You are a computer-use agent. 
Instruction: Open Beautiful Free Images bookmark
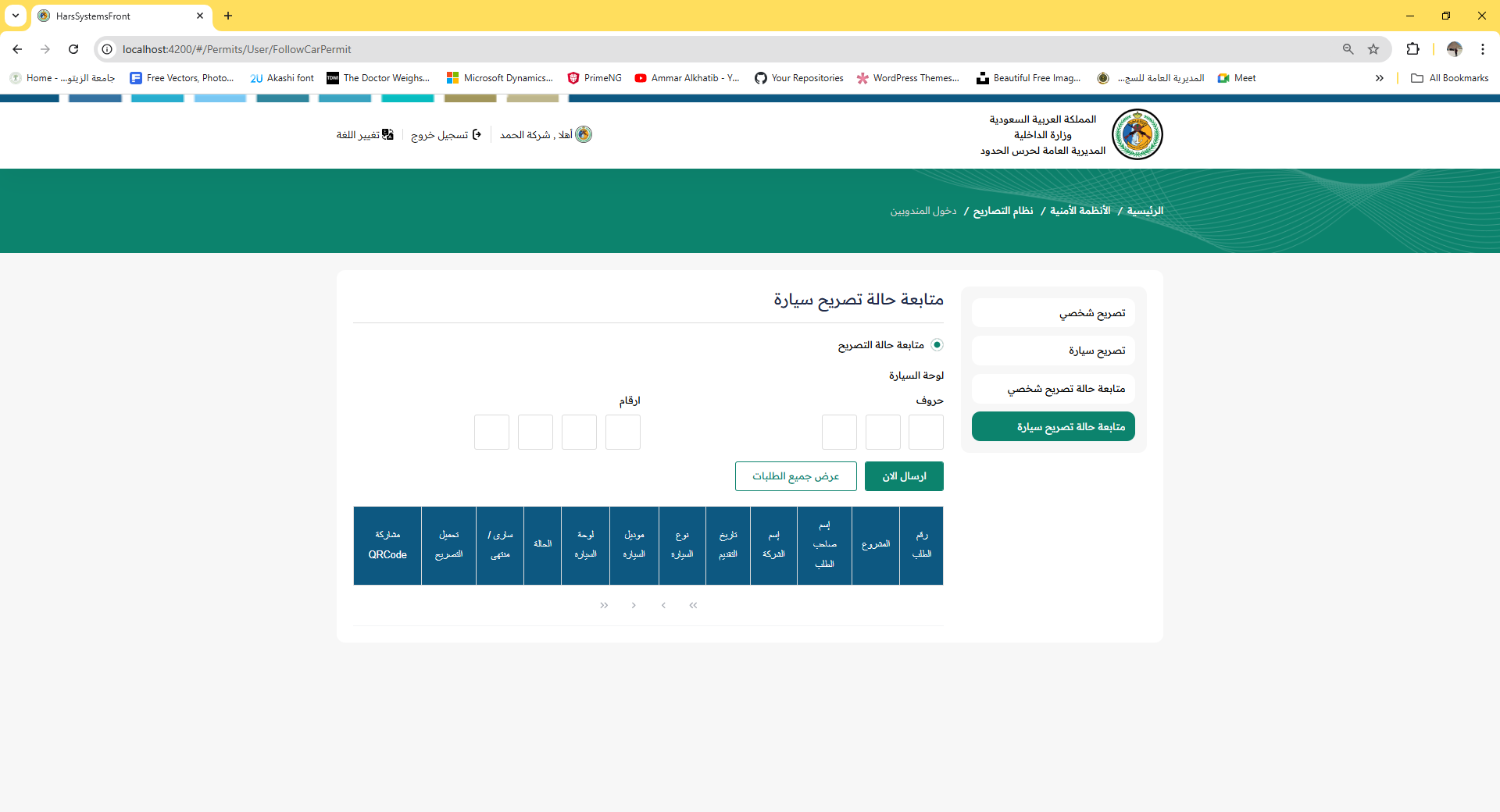[x=1029, y=78]
